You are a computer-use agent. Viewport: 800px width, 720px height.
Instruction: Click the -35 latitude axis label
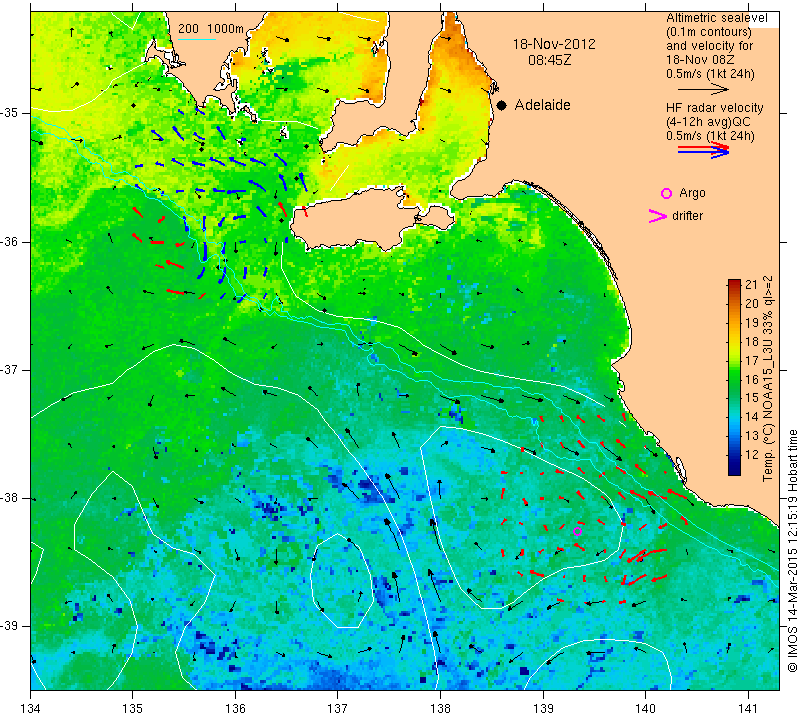[10, 113]
